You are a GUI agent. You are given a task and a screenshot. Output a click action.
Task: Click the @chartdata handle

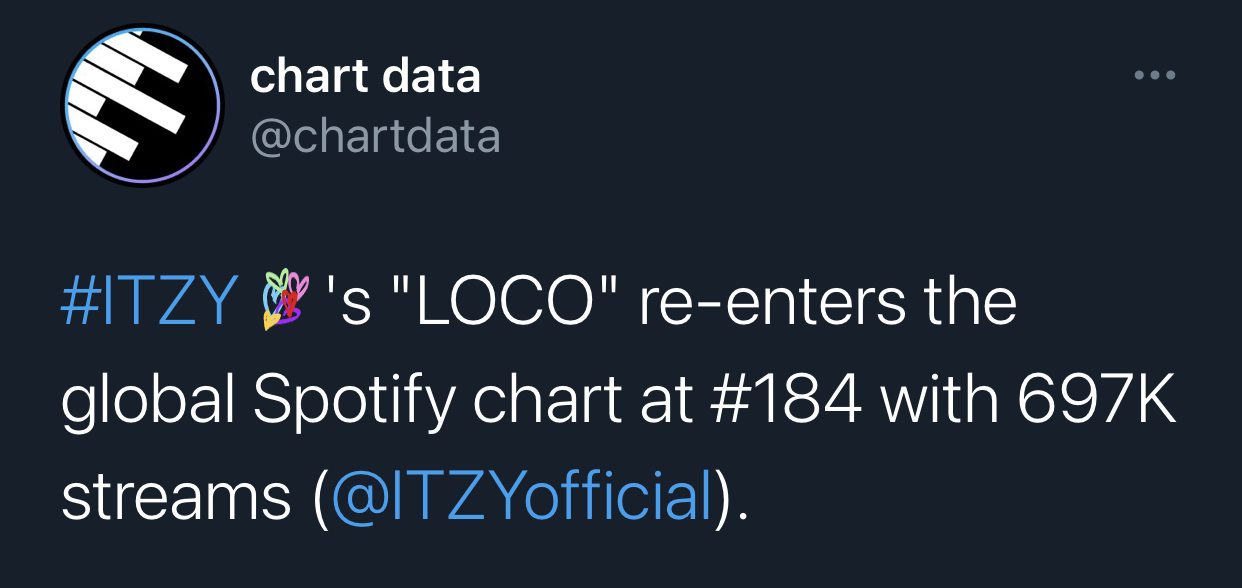coord(375,136)
